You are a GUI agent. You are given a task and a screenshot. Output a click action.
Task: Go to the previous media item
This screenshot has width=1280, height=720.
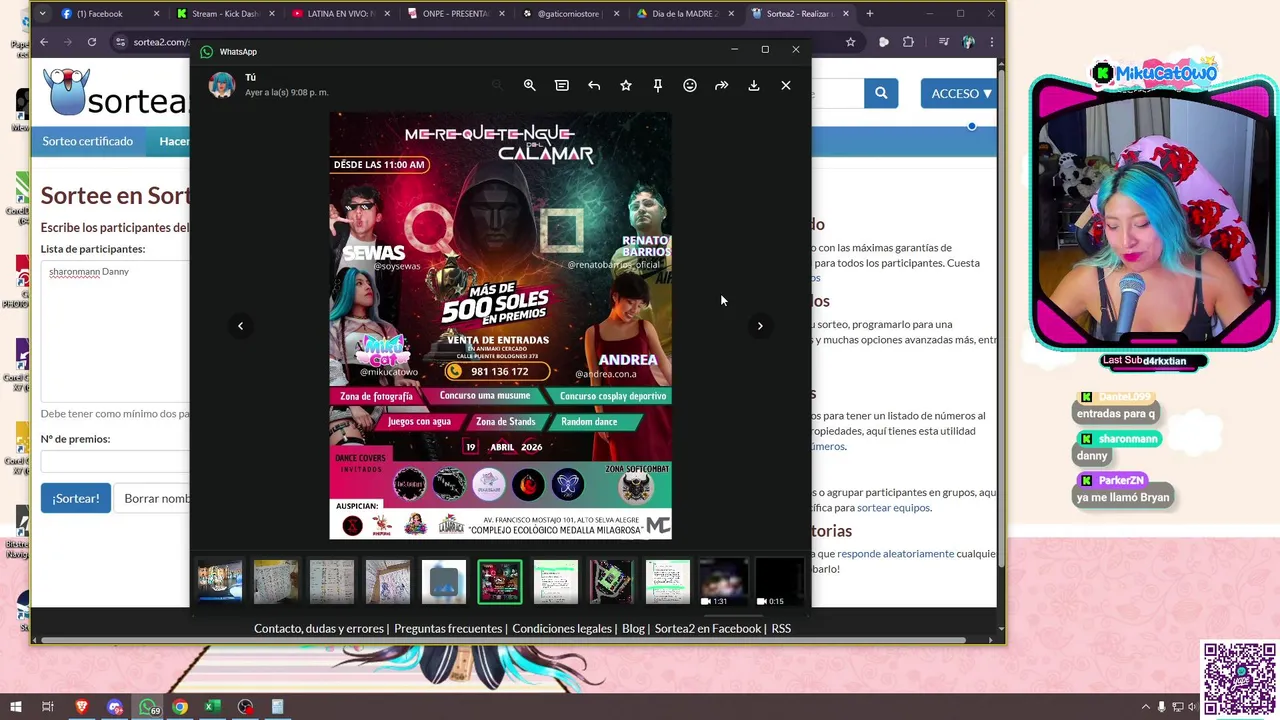pyautogui.click(x=240, y=326)
